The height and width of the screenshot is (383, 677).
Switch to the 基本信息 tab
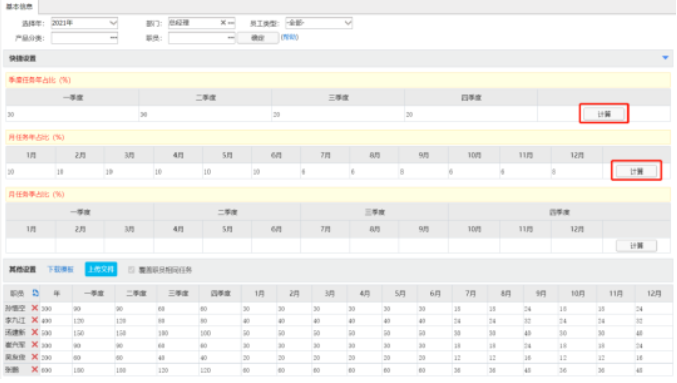click(19, 6)
